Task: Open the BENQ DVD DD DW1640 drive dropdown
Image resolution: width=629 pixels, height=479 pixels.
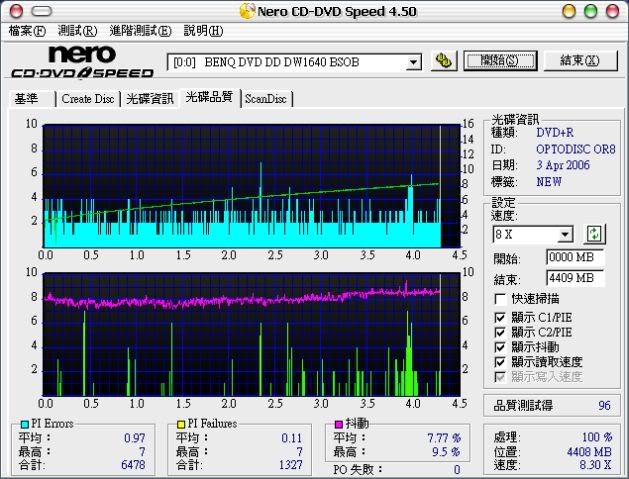Action: [x=413, y=63]
